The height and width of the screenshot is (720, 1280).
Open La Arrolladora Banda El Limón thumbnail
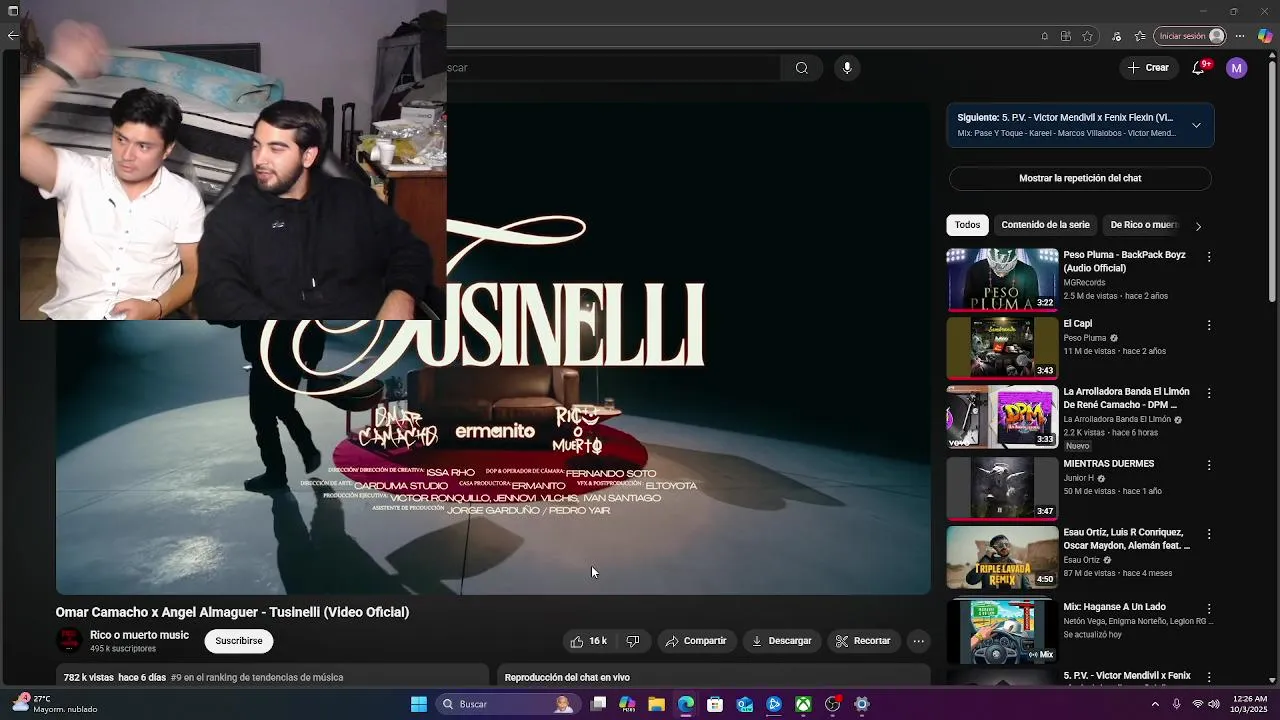(1002, 417)
